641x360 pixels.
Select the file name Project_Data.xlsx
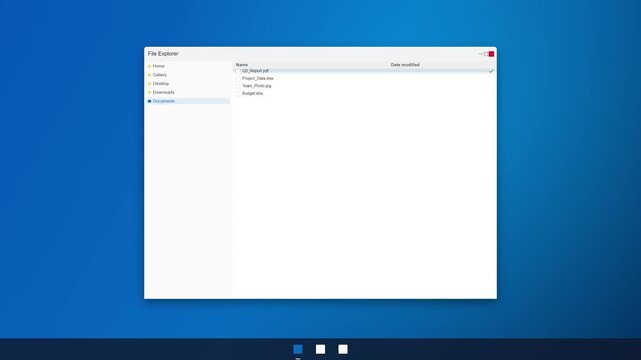(x=258, y=78)
